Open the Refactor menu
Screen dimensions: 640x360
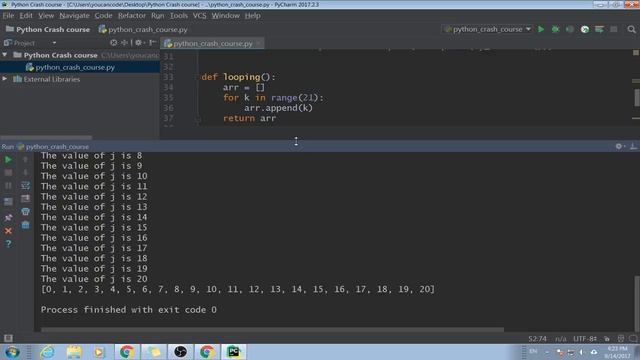tap(132, 16)
